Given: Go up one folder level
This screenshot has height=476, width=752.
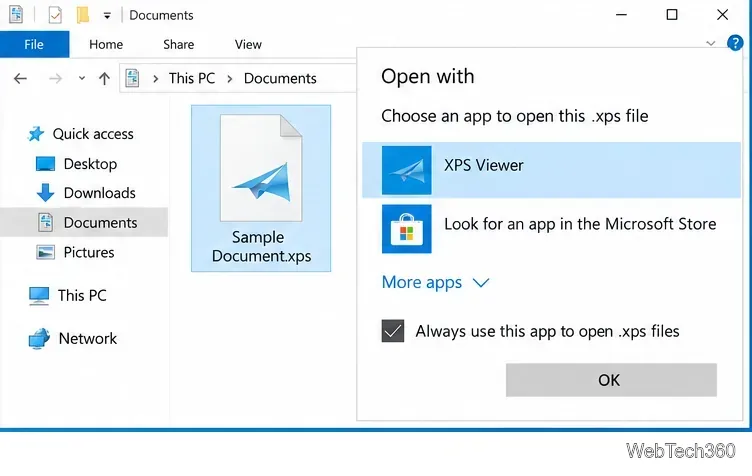Looking at the screenshot, I should [104, 78].
